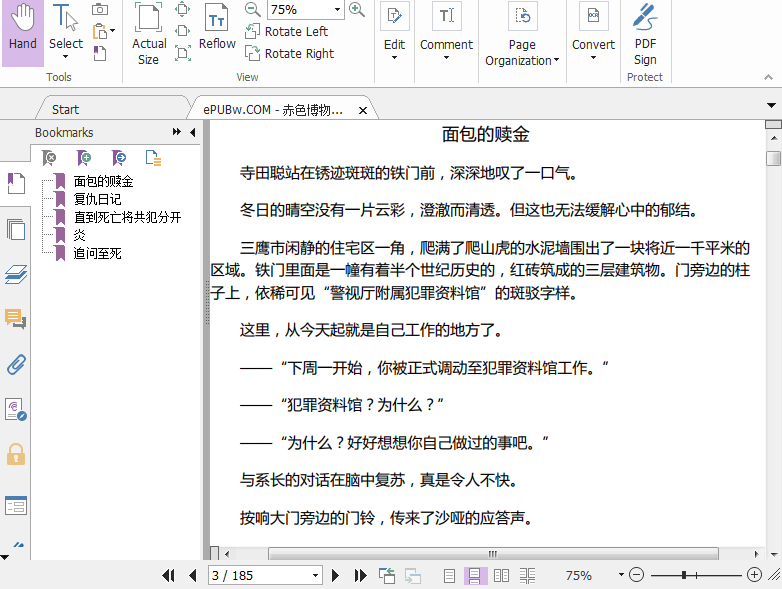Rotate the page right
Viewport: 782px width, 589px height.
pos(289,53)
